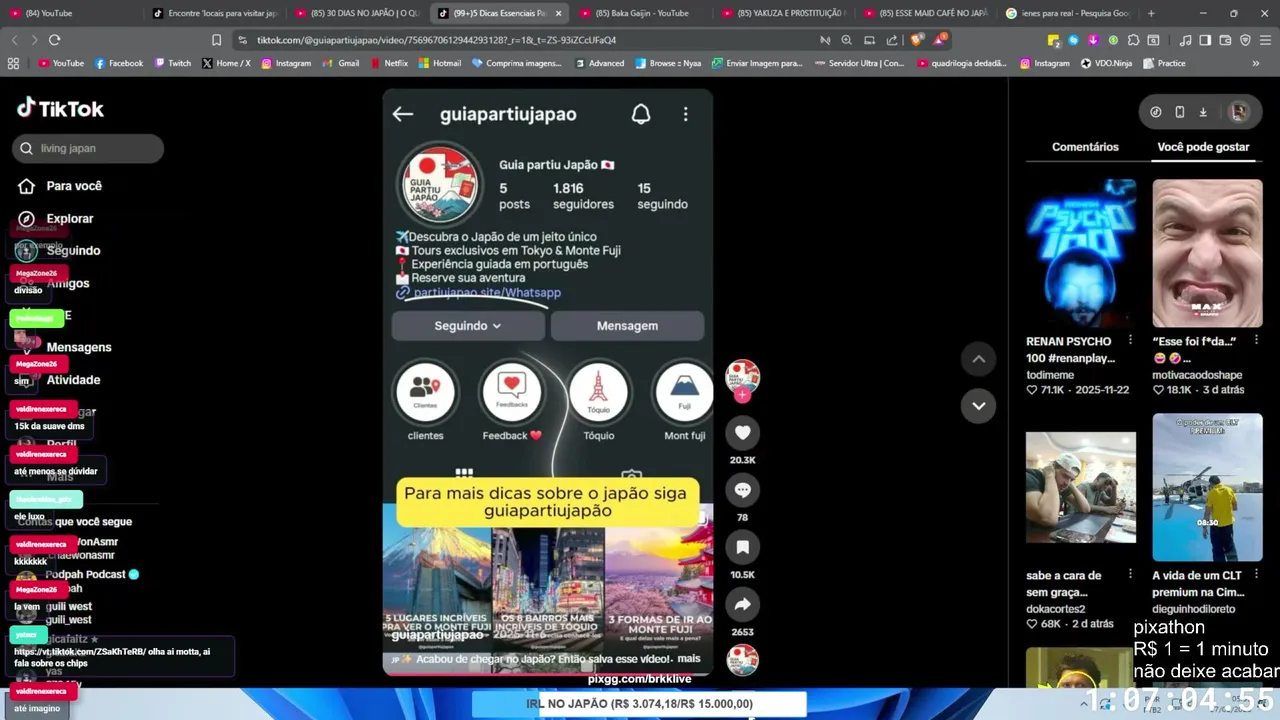The width and height of the screenshot is (1280, 720).
Task: Click the TikTok get app phone icon
Action: point(1180,112)
